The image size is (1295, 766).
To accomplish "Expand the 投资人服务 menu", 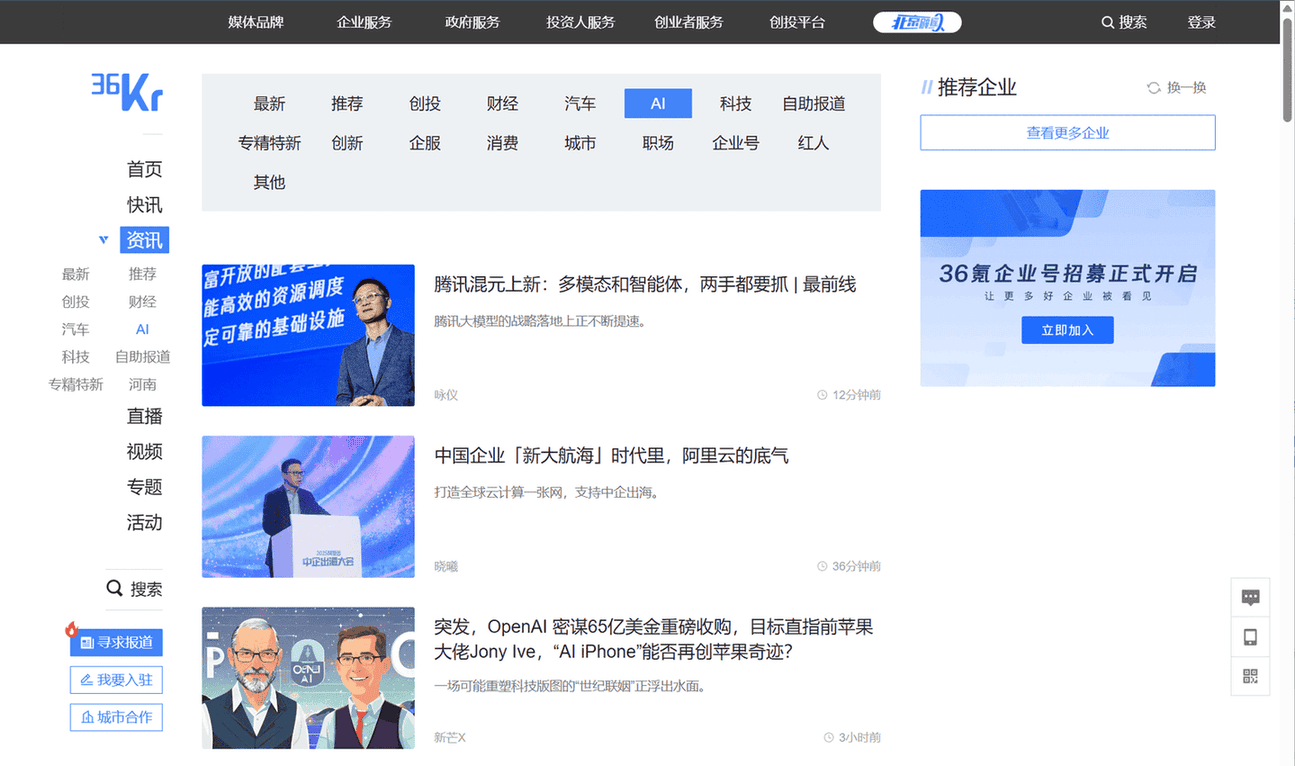I will coord(580,22).
